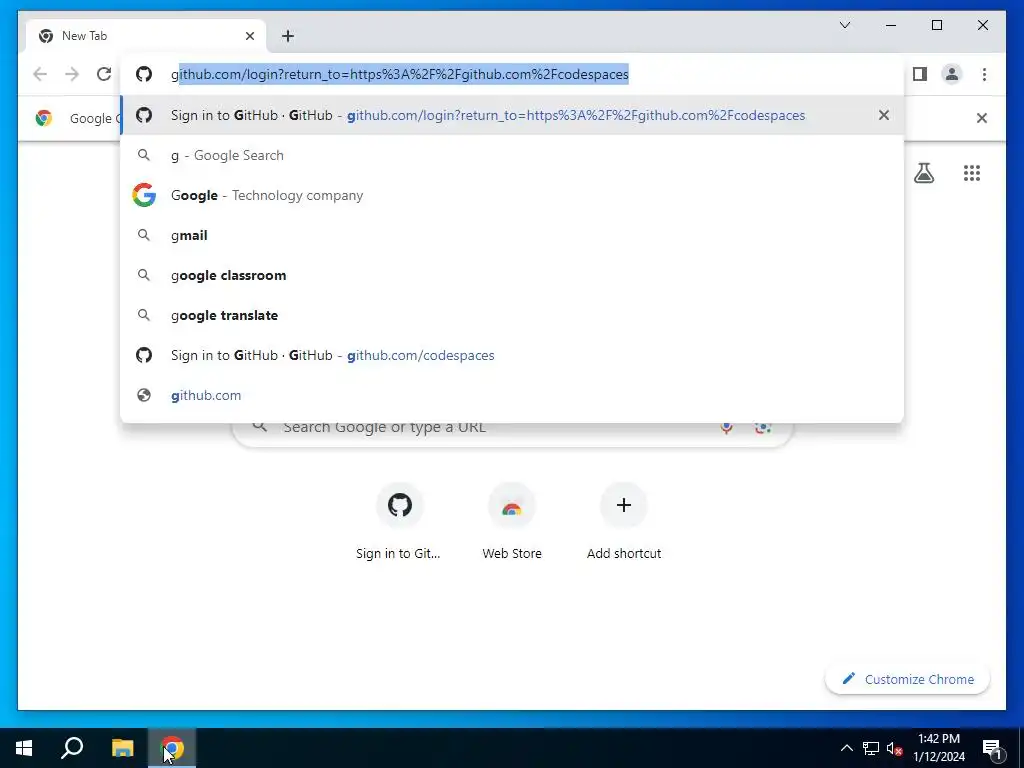Select google translate suggestion
Screen dimensions: 1024x768
pos(512,315)
